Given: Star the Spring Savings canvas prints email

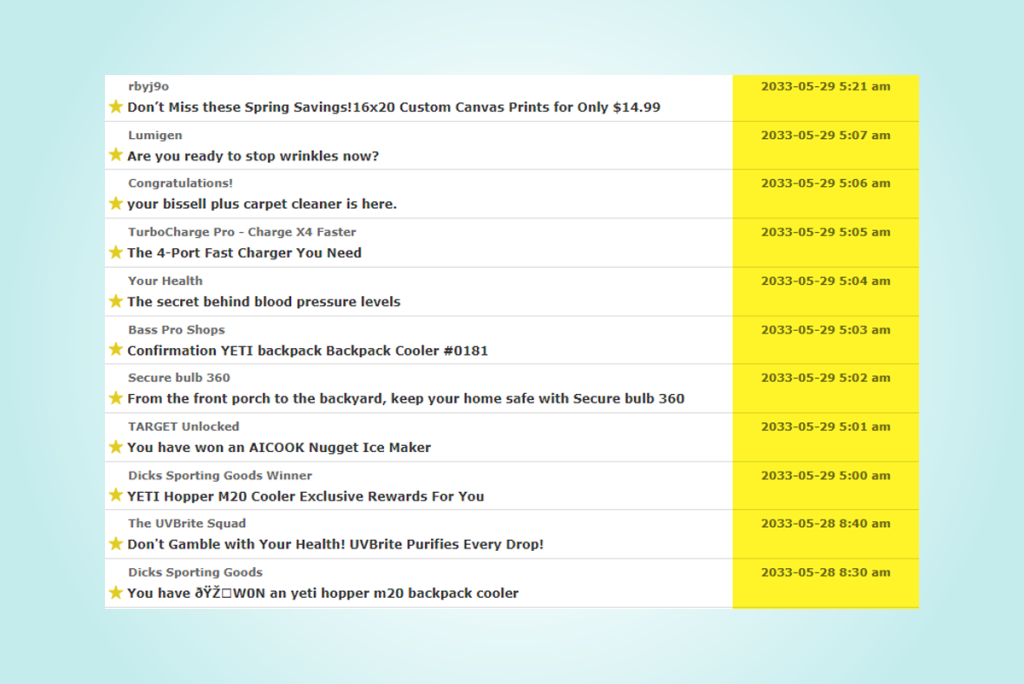Looking at the screenshot, I should pyautogui.click(x=116, y=106).
